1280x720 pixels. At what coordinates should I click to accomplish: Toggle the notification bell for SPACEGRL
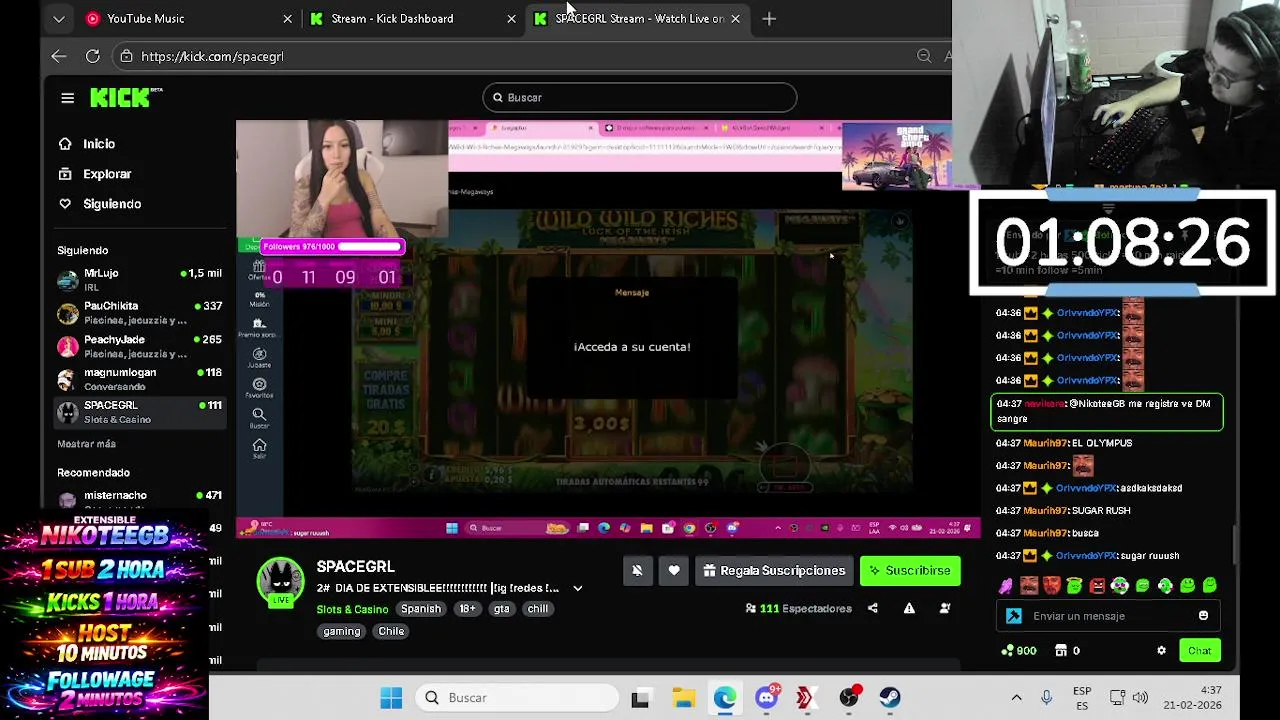(637, 571)
